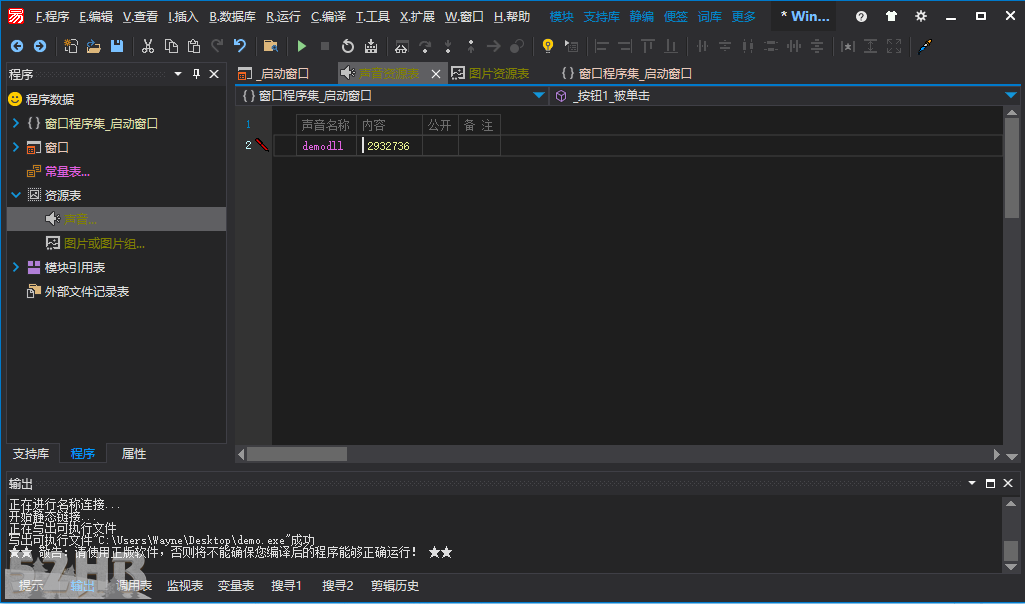Go forward with the right arrow navigation icon
This screenshot has height=604, width=1025.
[x=40, y=46]
